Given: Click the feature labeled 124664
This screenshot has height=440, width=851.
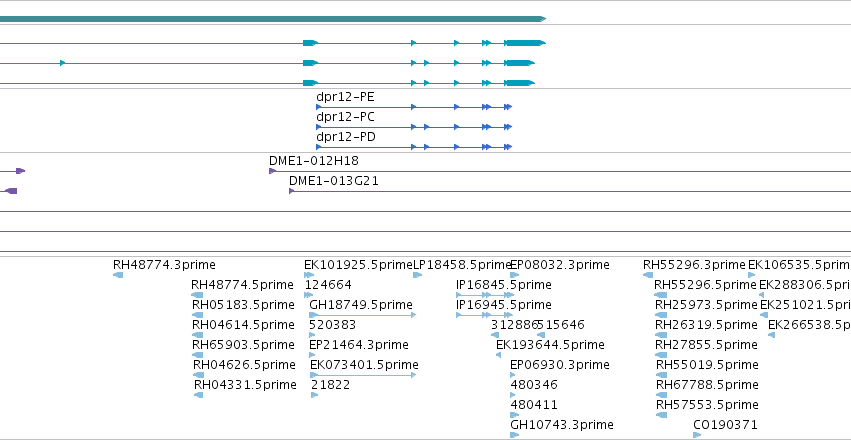Looking at the screenshot, I should pyautogui.click(x=328, y=285).
